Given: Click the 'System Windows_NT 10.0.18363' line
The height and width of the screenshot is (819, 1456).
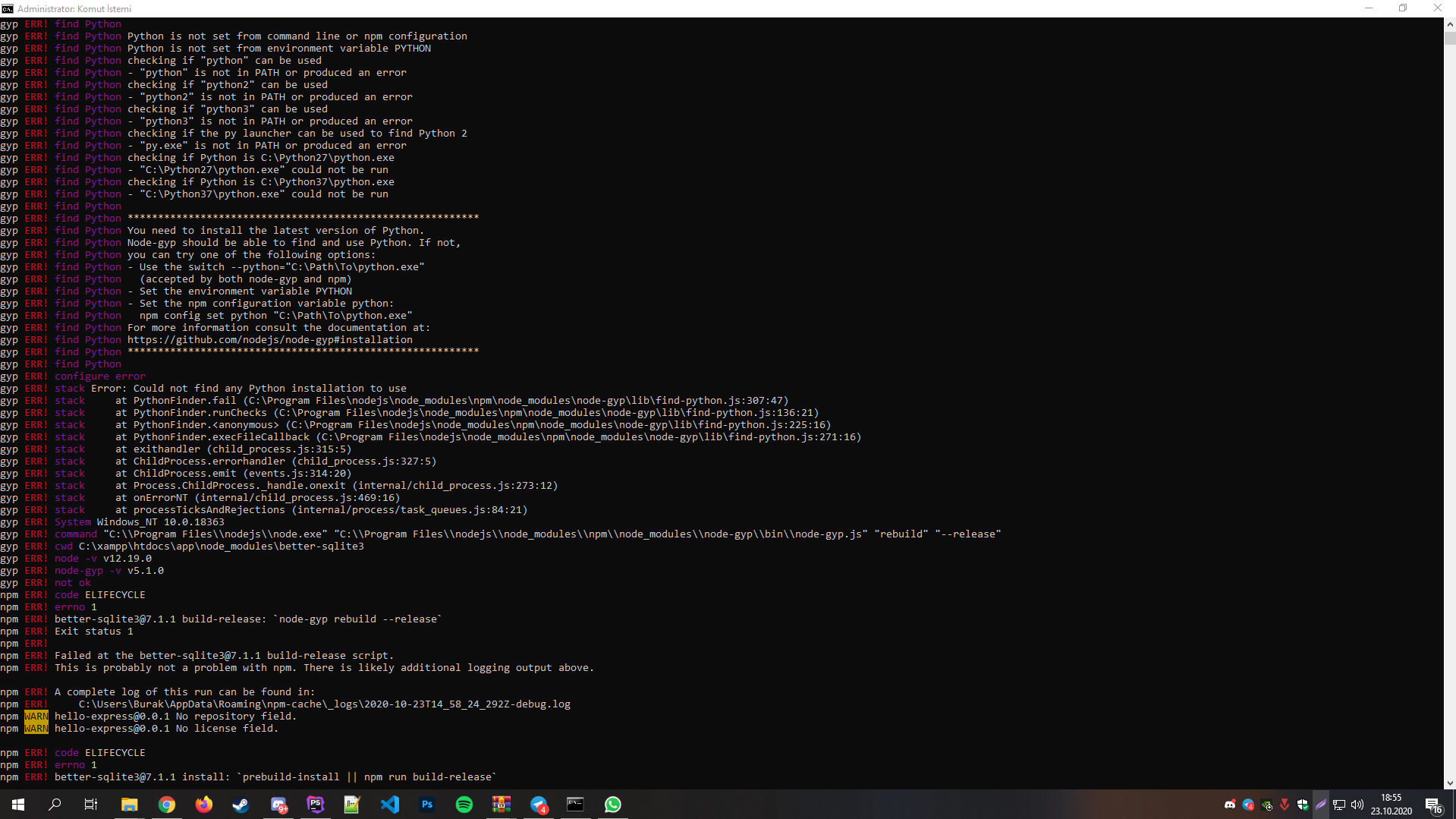Looking at the screenshot, I should [x=140, y=522].
